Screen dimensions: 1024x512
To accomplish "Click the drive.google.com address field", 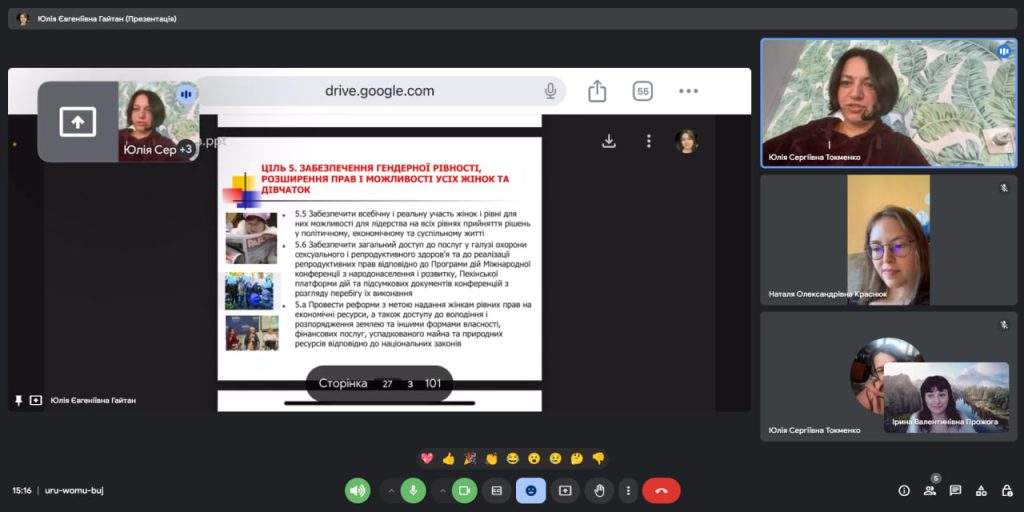I will (380, 91).
